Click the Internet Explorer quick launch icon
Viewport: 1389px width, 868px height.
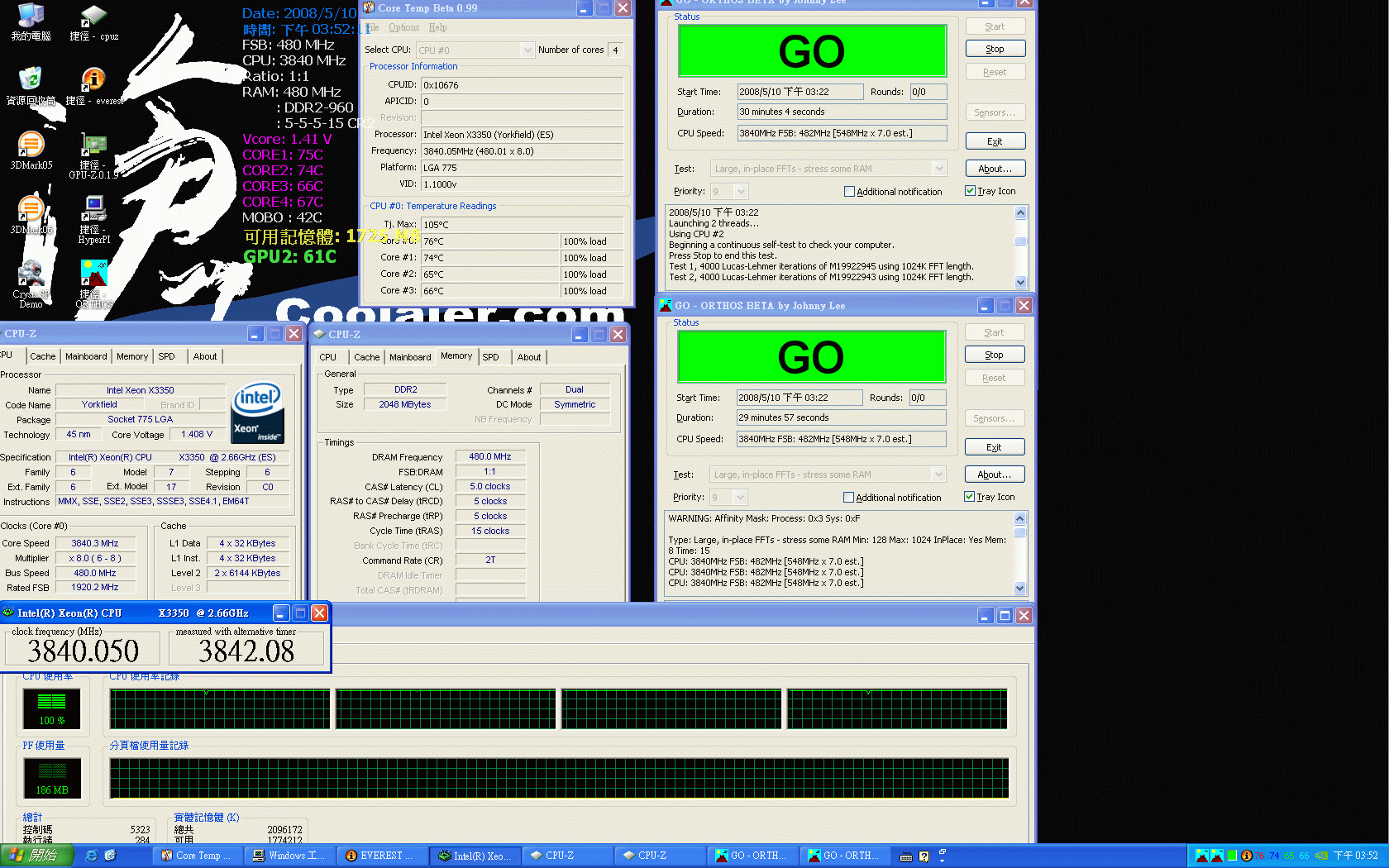pyautogui.click(x=91, y=856)
